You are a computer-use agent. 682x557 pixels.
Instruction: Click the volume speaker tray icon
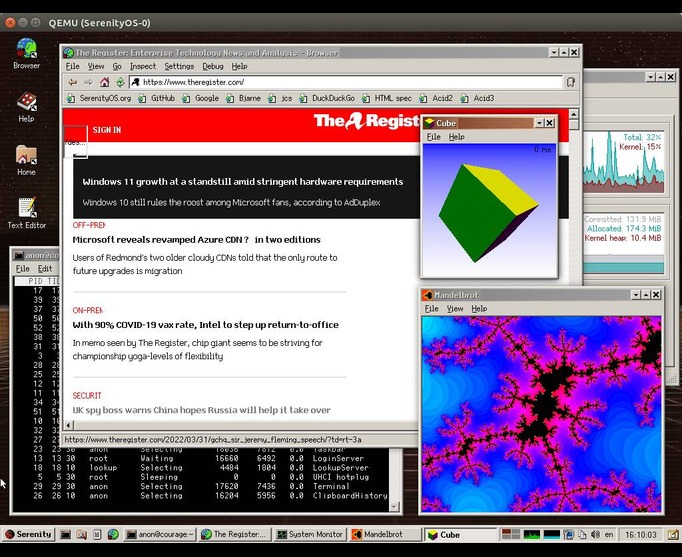pyautogui.click(x=595, y=534)
